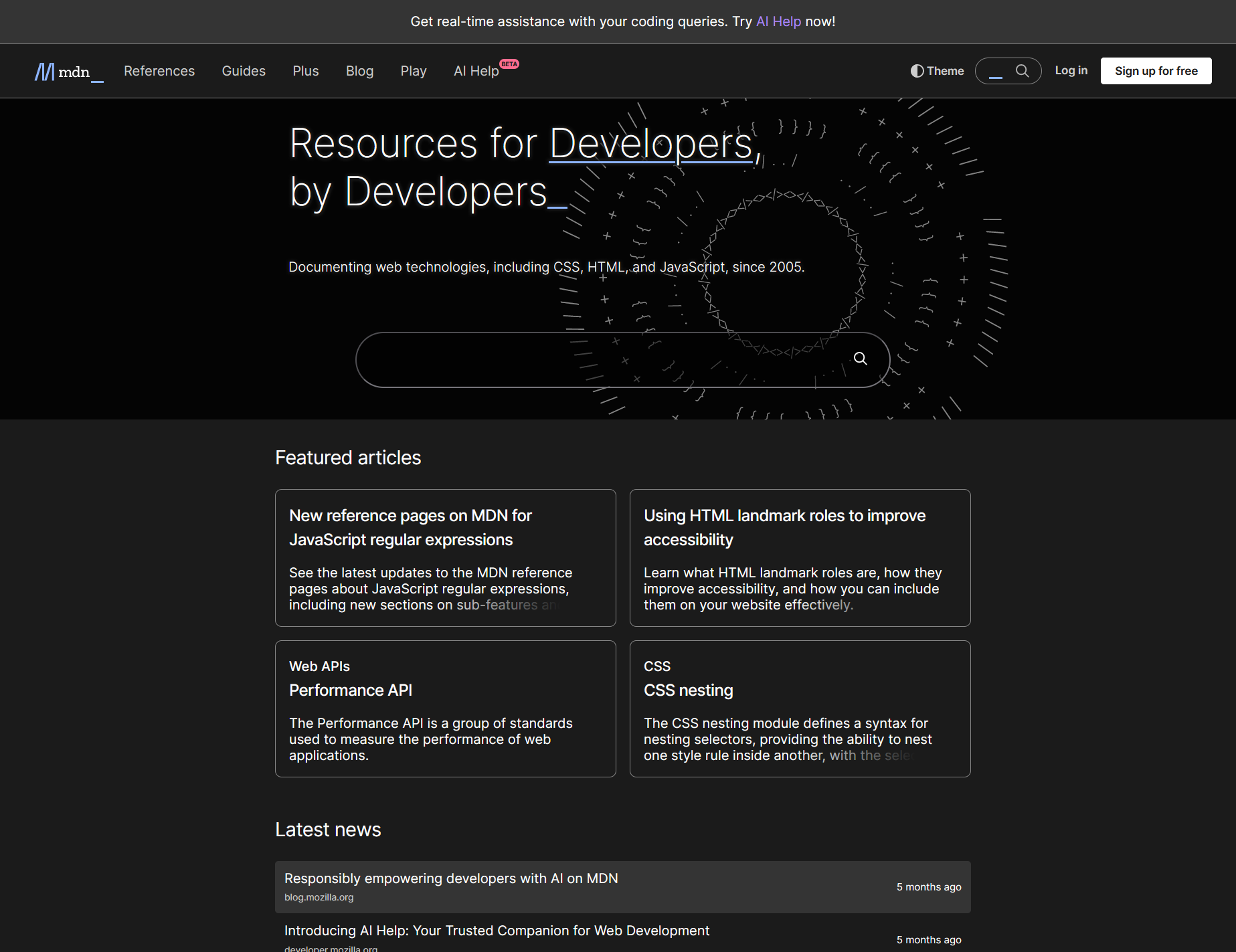Click 'Documenting web technologies' tagline text
Screen dimensions: 1236x952
[546, 267]
